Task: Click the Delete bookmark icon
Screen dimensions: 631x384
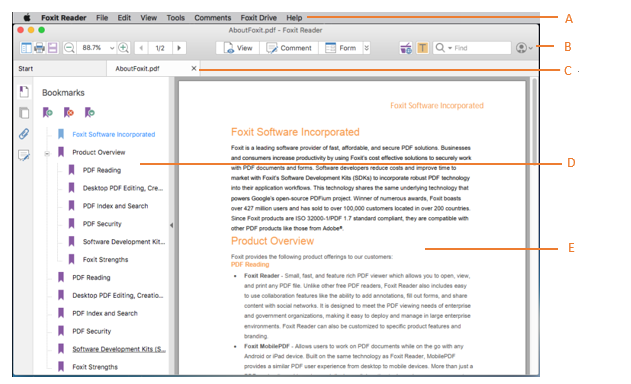Action: point(69,112)
